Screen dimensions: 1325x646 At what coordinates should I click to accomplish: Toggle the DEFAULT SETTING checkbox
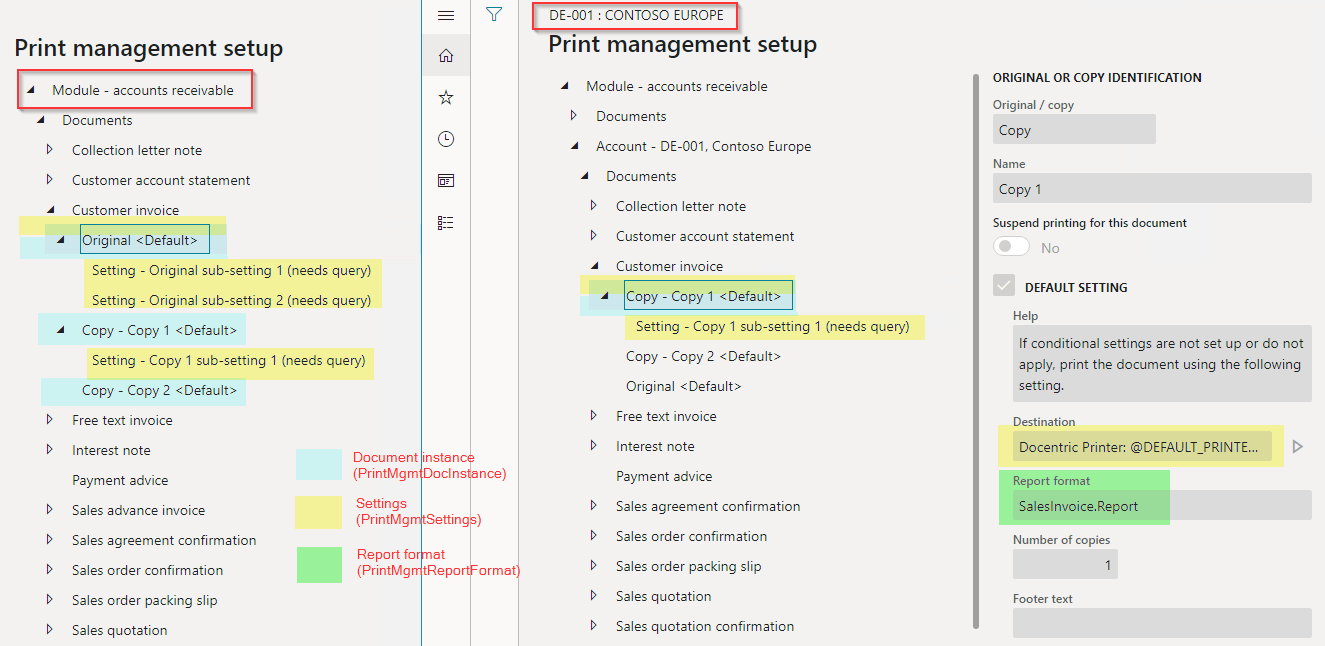pos(1004,286)
